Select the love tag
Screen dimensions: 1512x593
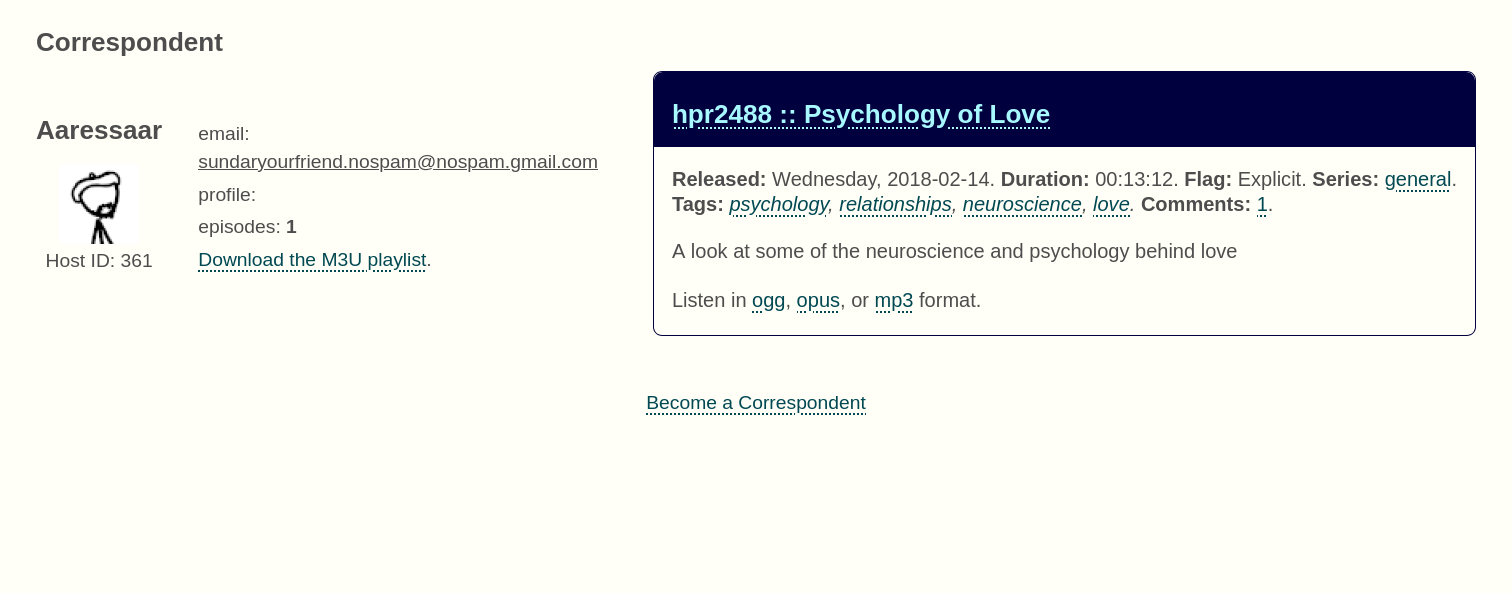tap(1110, 205)
